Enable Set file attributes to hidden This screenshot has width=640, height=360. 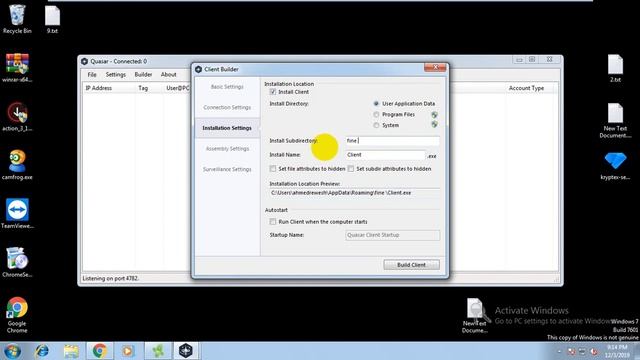coord(273,169)
